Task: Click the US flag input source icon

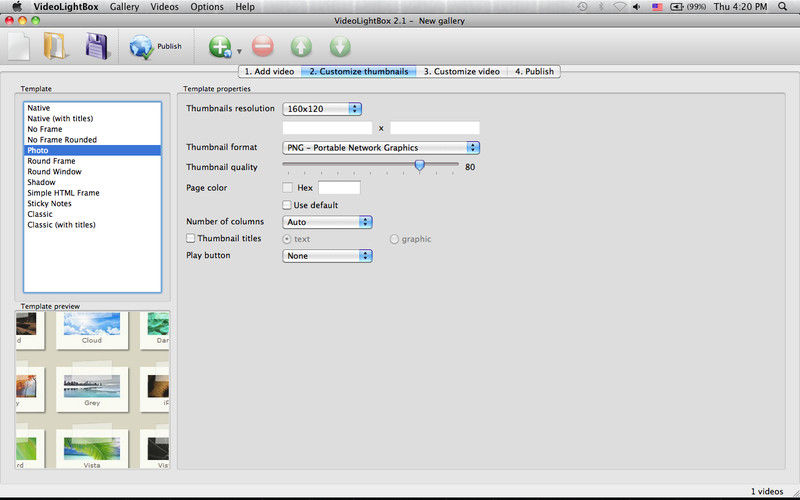Action: coord(657,7)
